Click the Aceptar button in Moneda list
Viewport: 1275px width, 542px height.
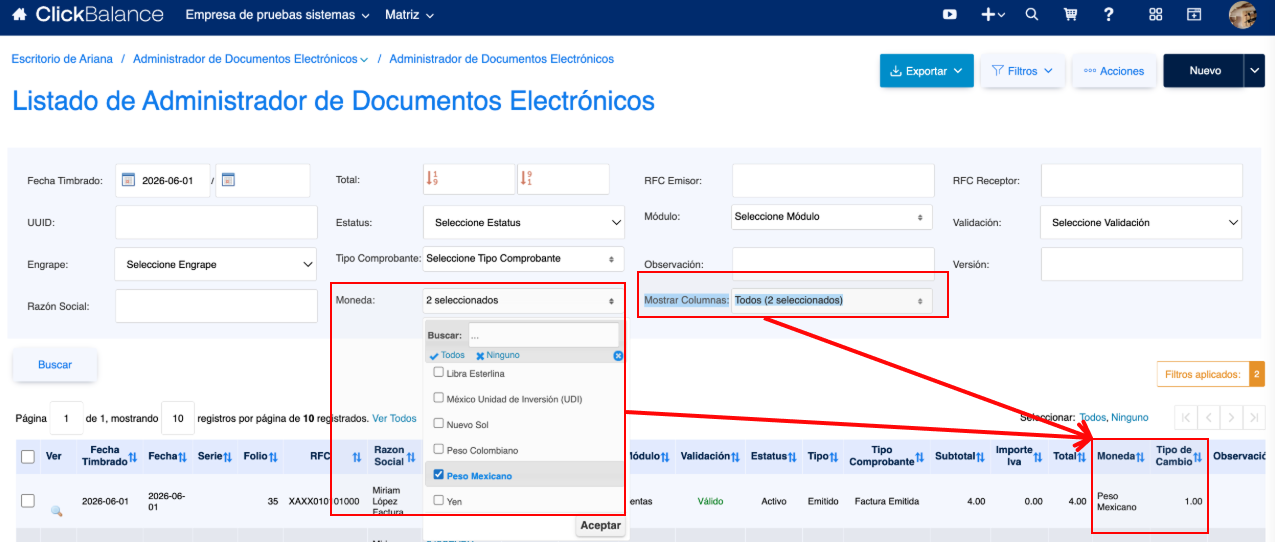(x=600, y=525)
